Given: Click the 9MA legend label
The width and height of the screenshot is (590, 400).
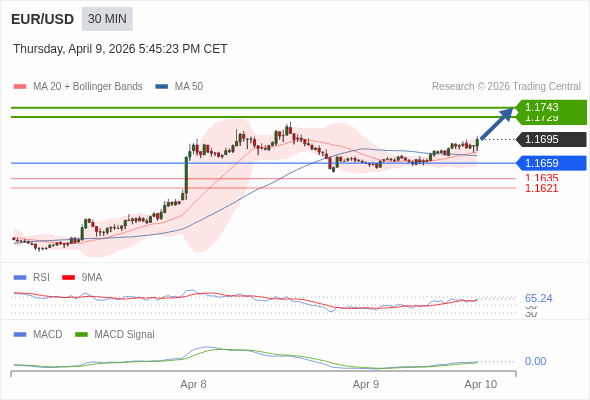Looking at the screenshot, I should (x=92, y=278).
